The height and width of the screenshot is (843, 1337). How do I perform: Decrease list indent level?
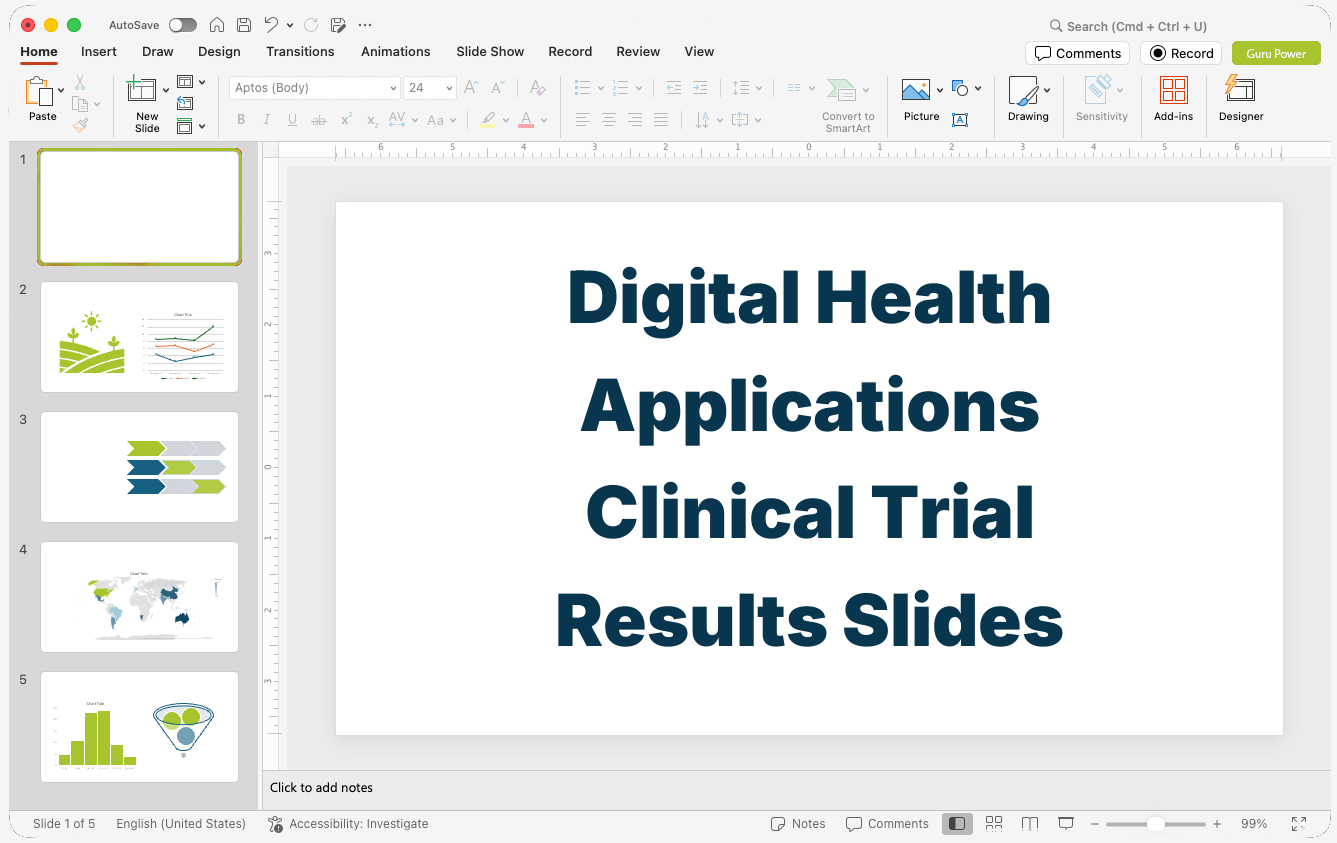click(x=674, y=88)
